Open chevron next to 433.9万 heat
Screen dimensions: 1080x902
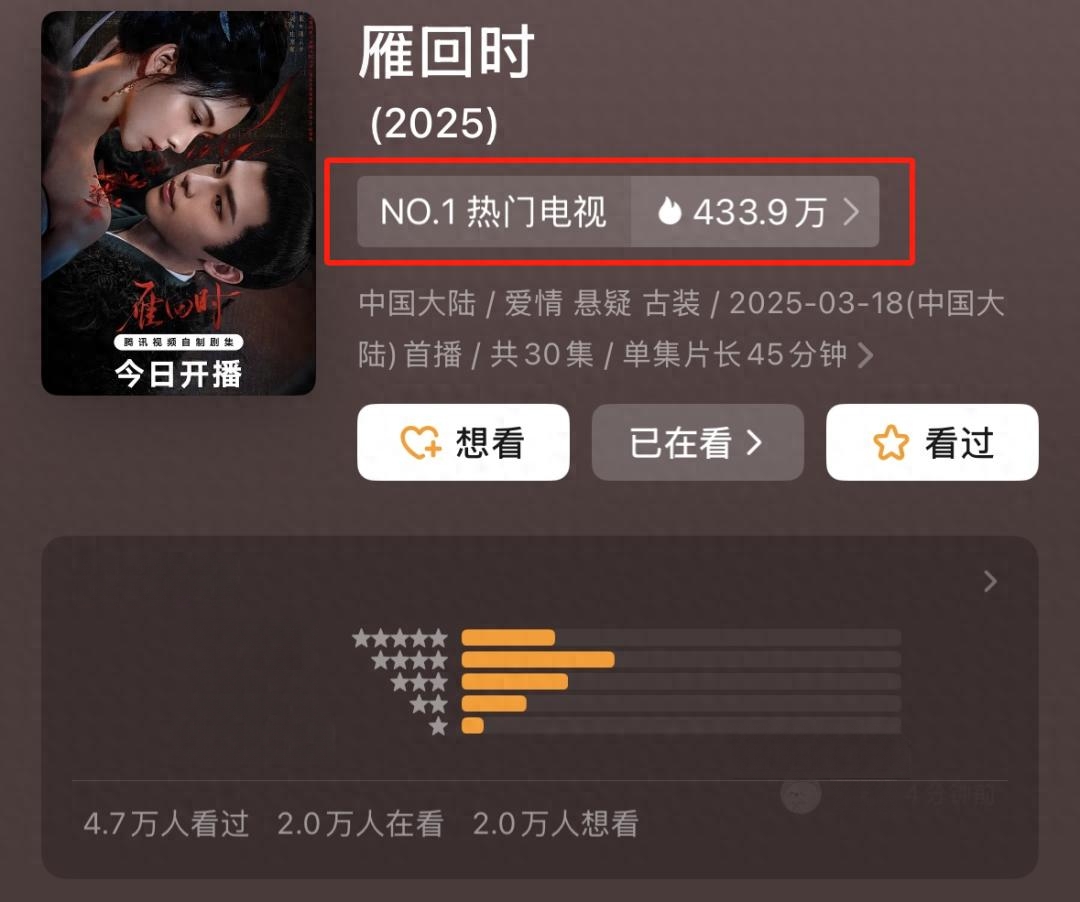click(851, 211)
